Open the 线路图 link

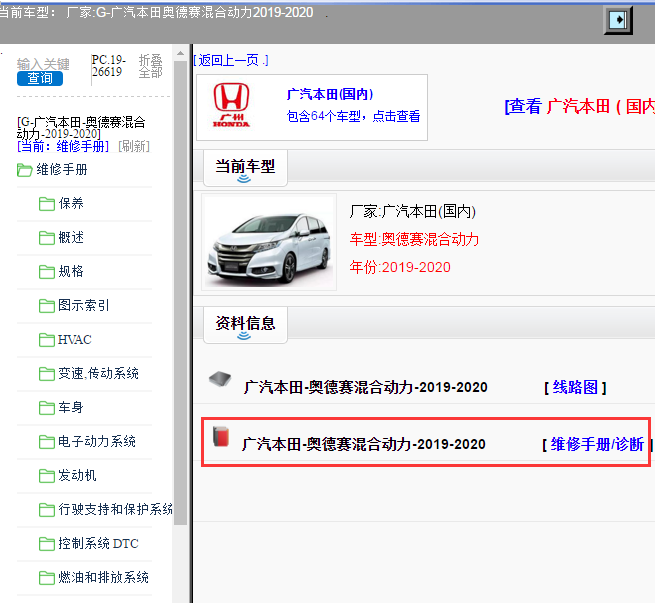(x=575, y=388)
